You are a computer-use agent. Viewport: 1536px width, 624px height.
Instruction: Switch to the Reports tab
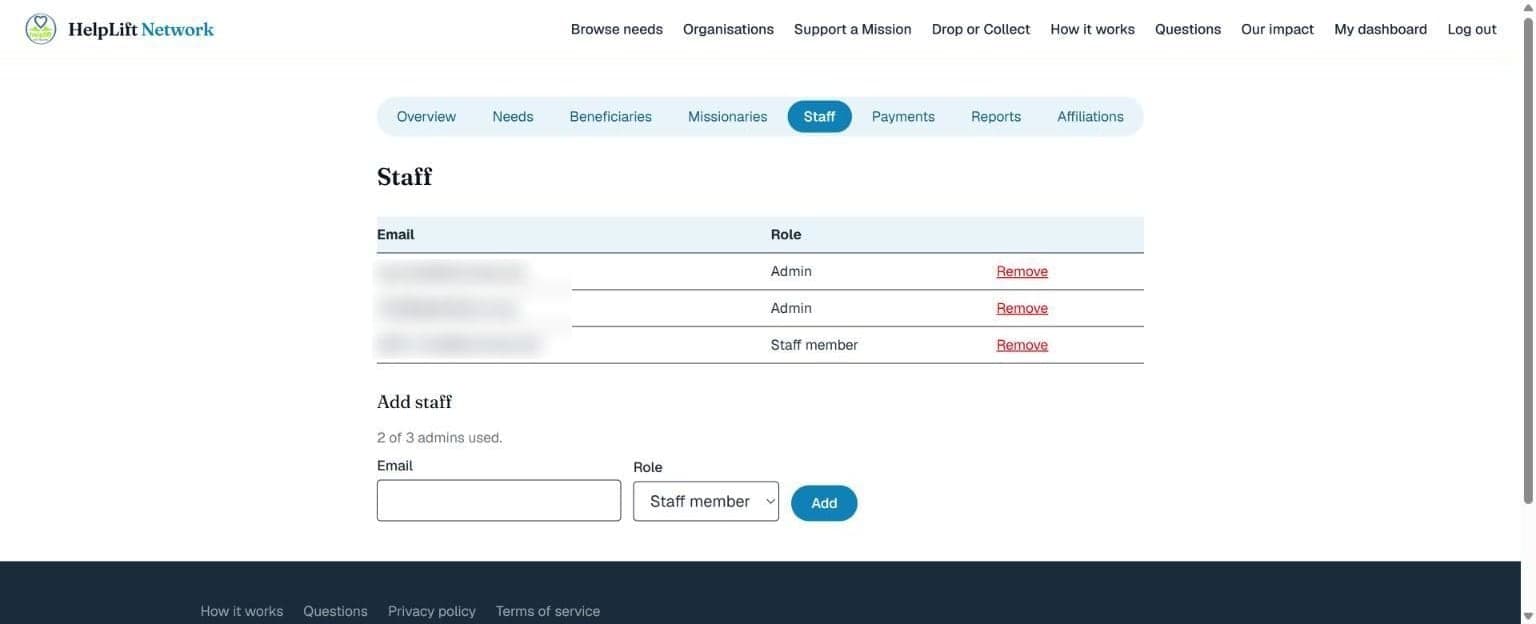(995, 117)
